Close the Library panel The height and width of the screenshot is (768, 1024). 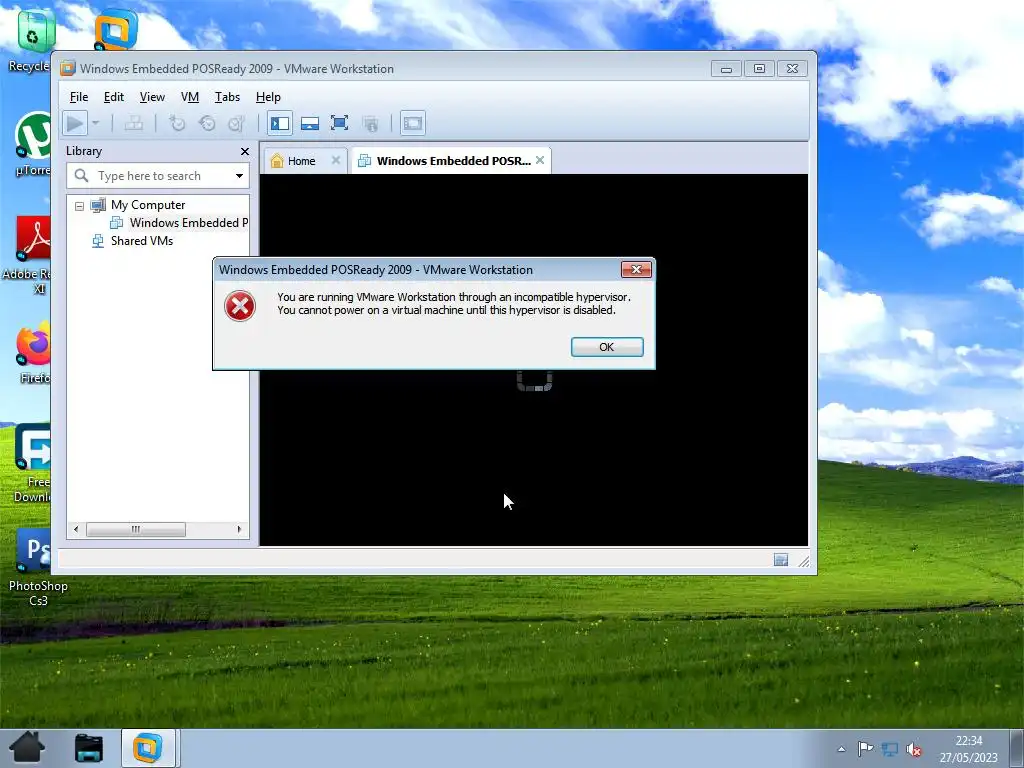[x=245, y=152]
